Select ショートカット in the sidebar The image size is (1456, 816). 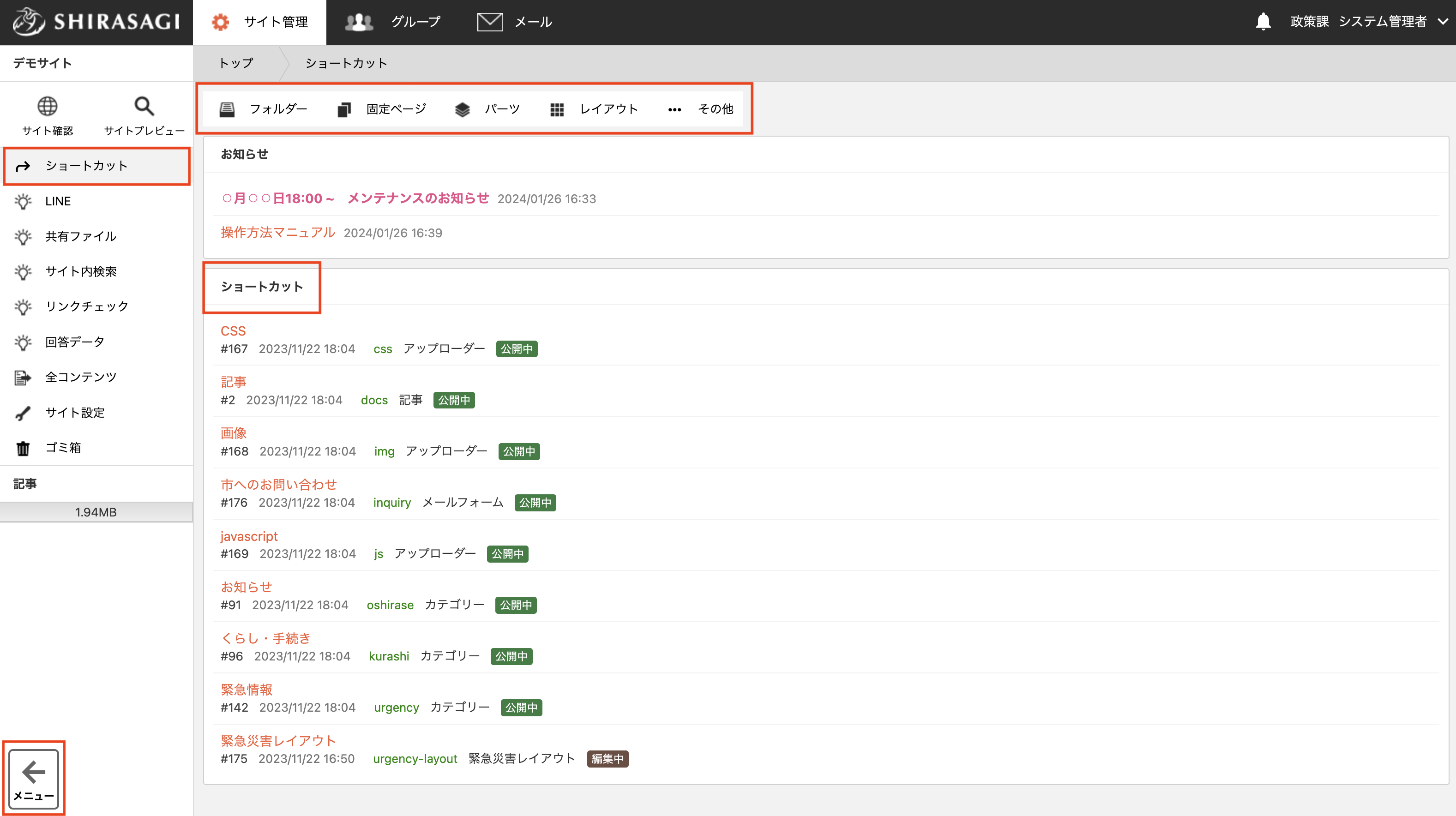[x=96, y=166]
